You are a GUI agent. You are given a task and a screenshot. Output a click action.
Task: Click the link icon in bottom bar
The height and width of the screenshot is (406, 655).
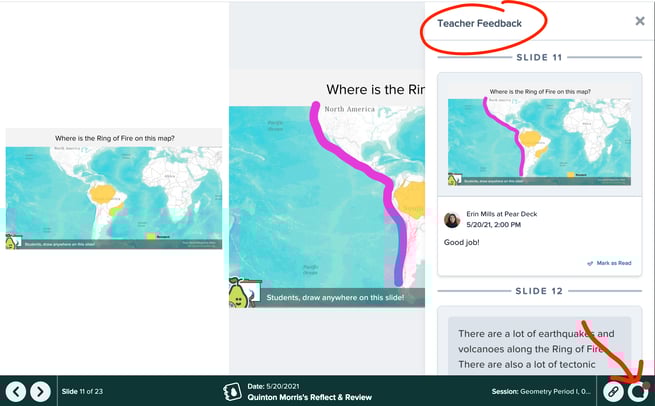(613, 391)
